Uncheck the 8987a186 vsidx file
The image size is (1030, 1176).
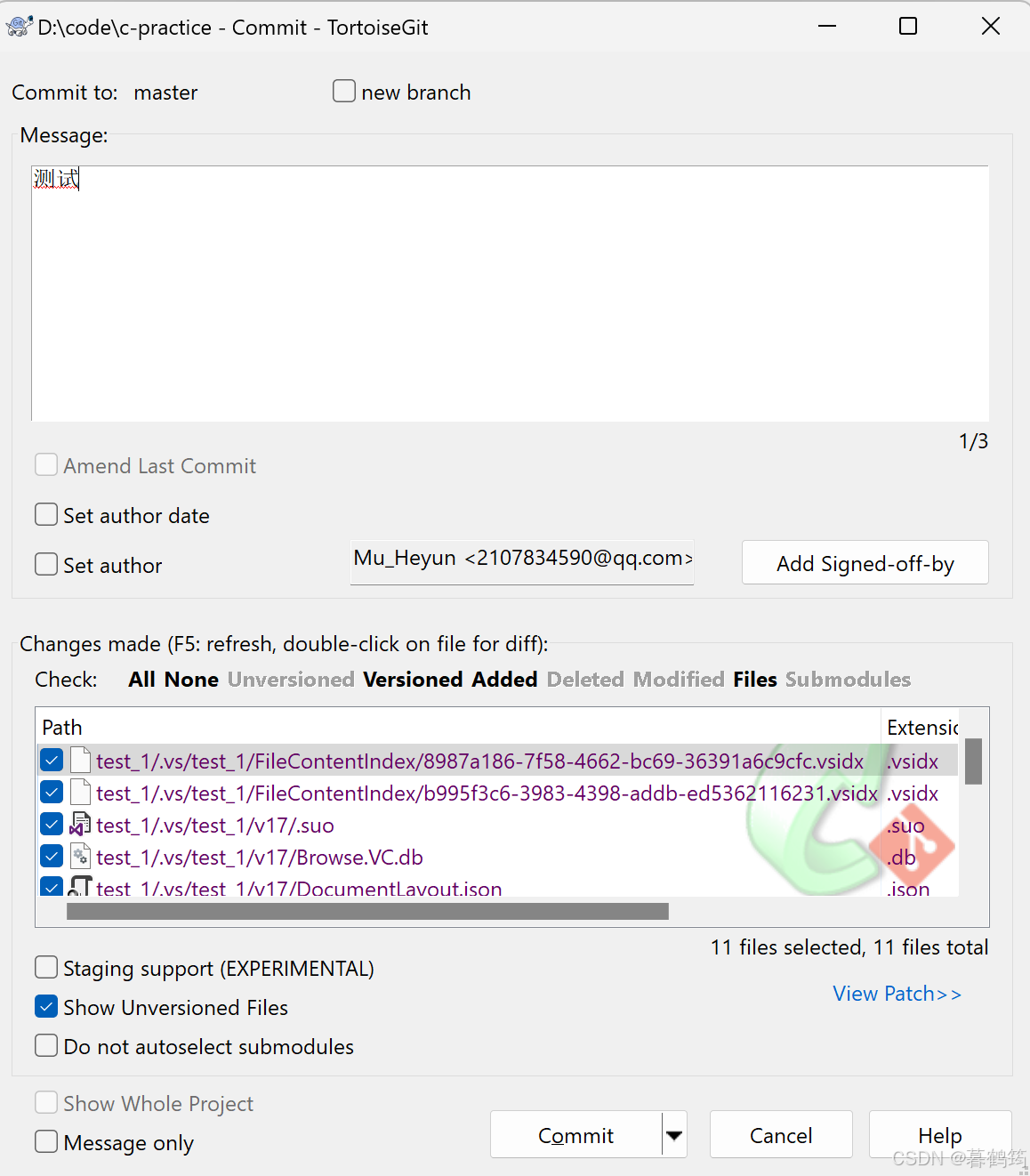pyautogui.click(x=52, y=761)
